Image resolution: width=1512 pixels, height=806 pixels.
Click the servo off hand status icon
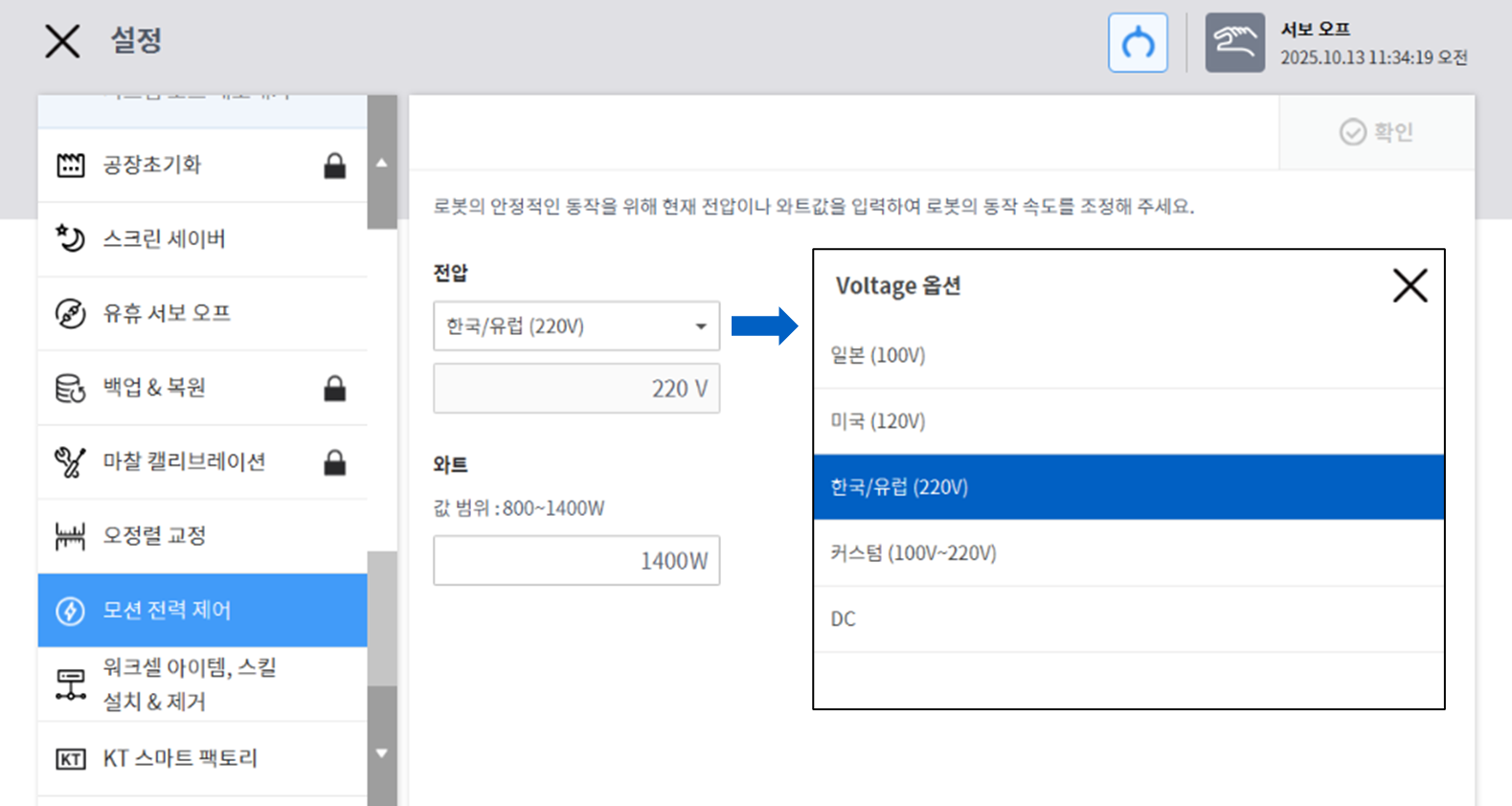pos(1234,43)
